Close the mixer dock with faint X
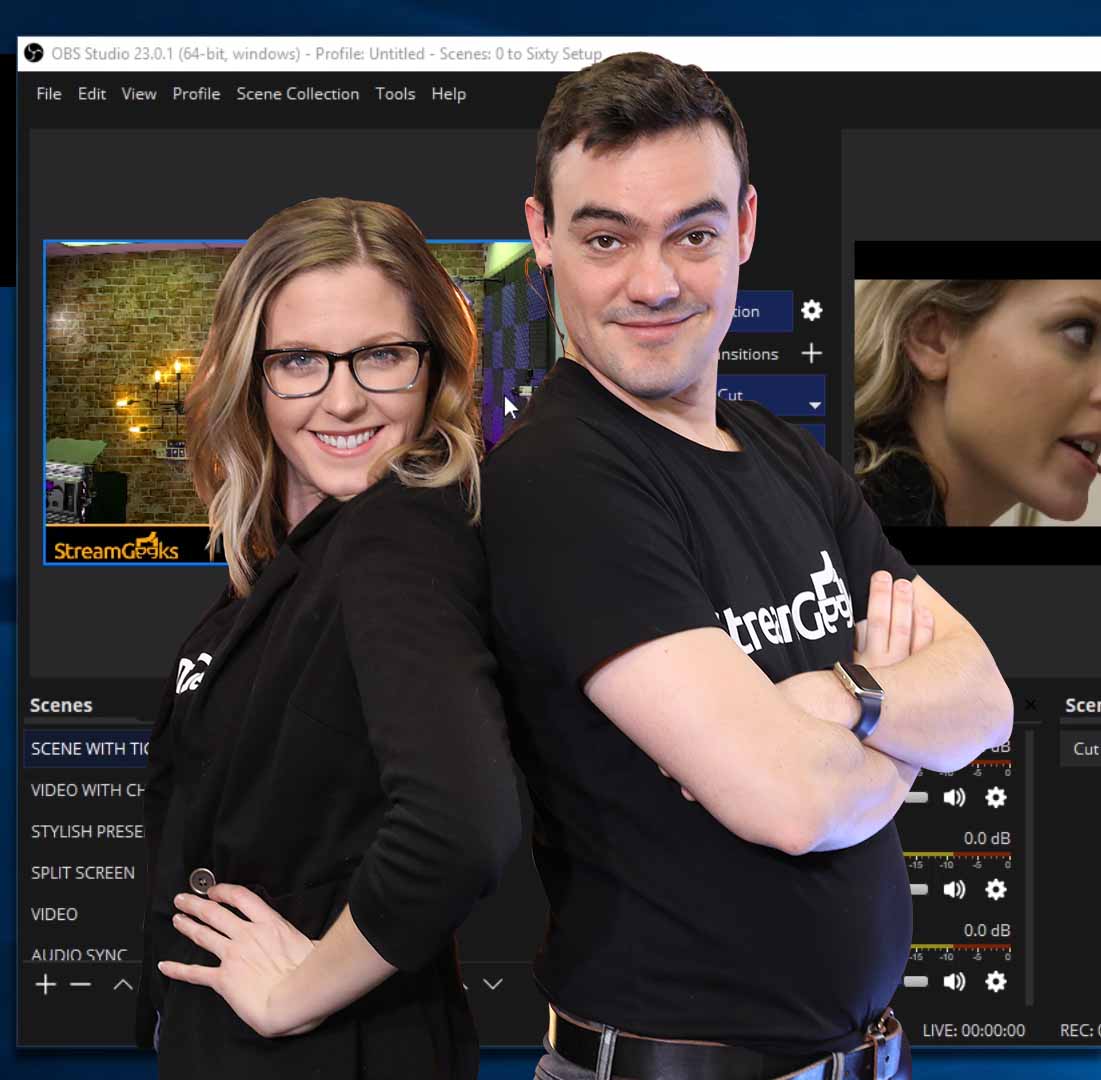 [1030, 704]
